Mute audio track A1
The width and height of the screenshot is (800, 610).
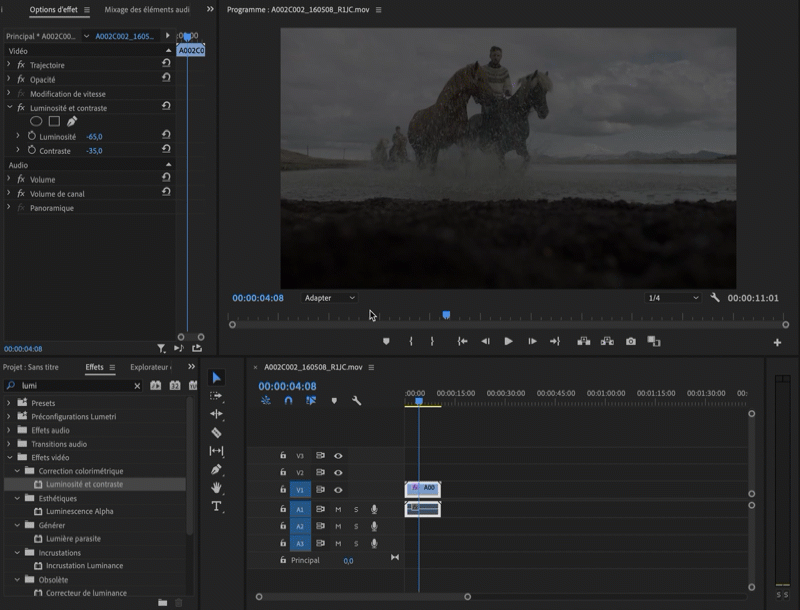click(338, 509)
